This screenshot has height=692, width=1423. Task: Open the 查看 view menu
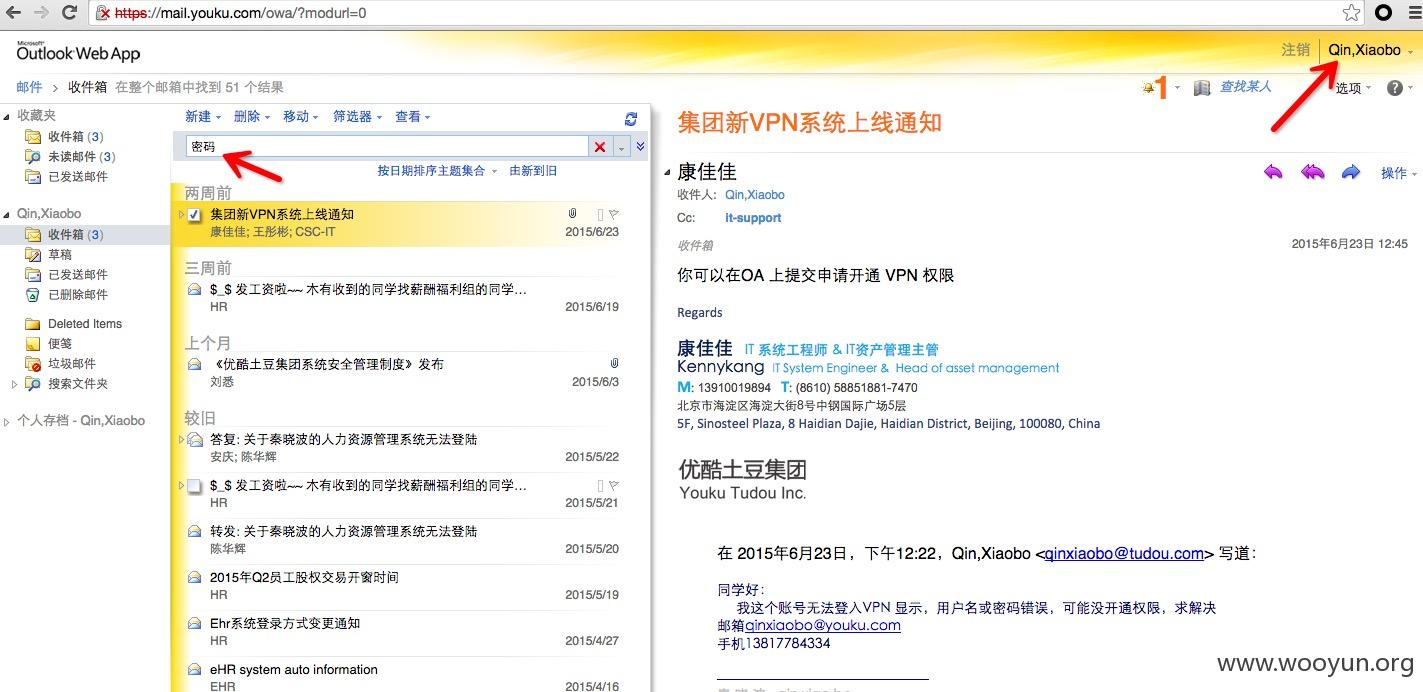click(x=412, y=117)
